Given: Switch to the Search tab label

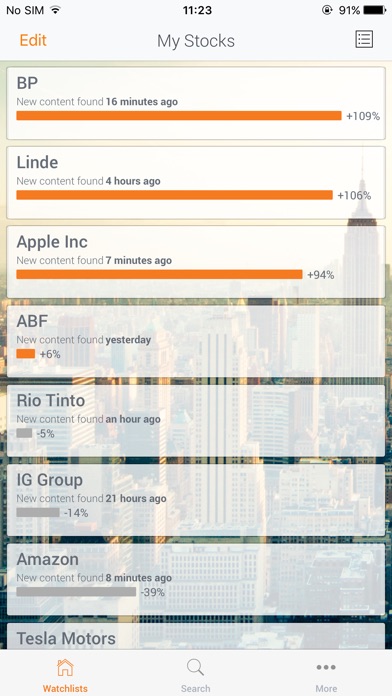Looking at the screenshot, I should 195,688.
